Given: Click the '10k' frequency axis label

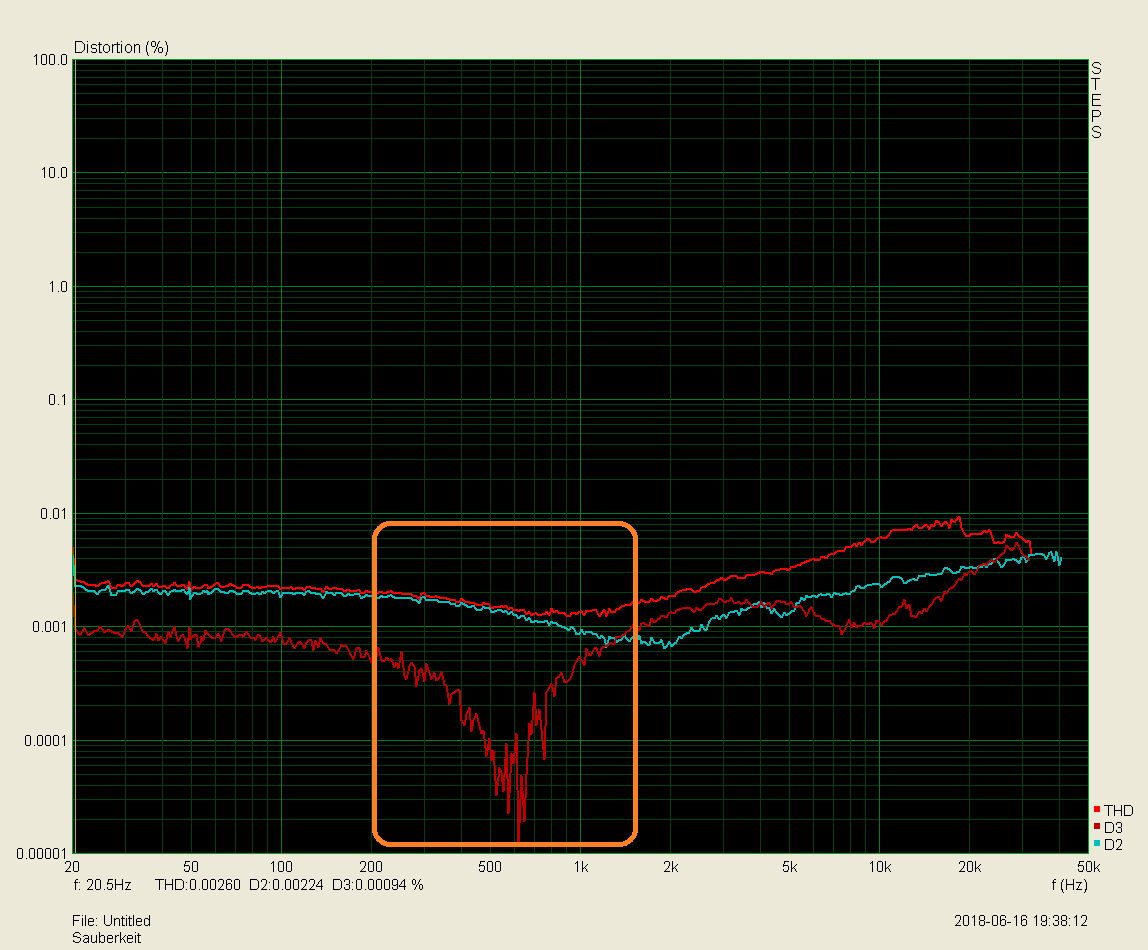Looking at the screenshot, I should (879, 867).
